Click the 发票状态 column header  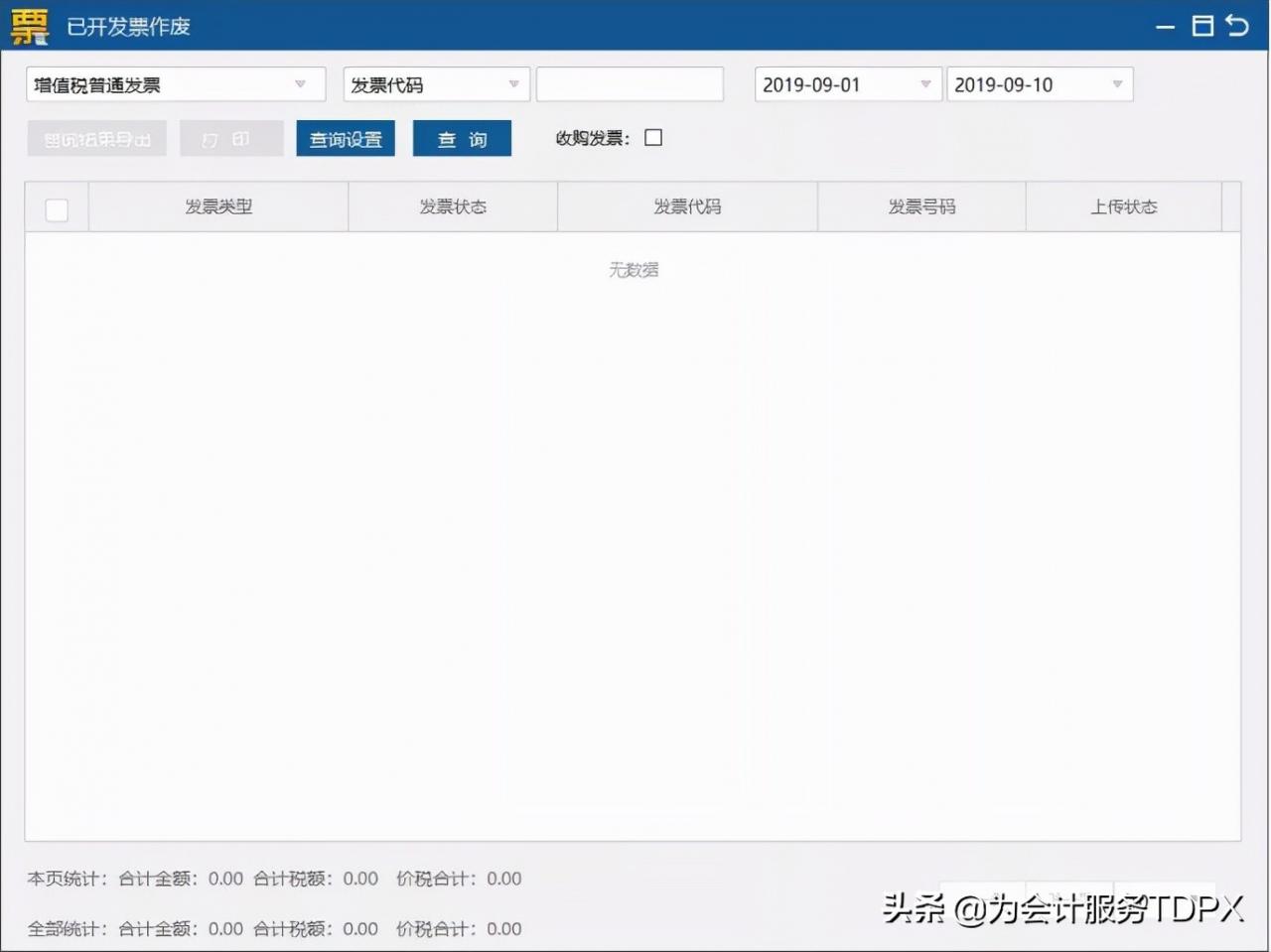tap(452, 206)
